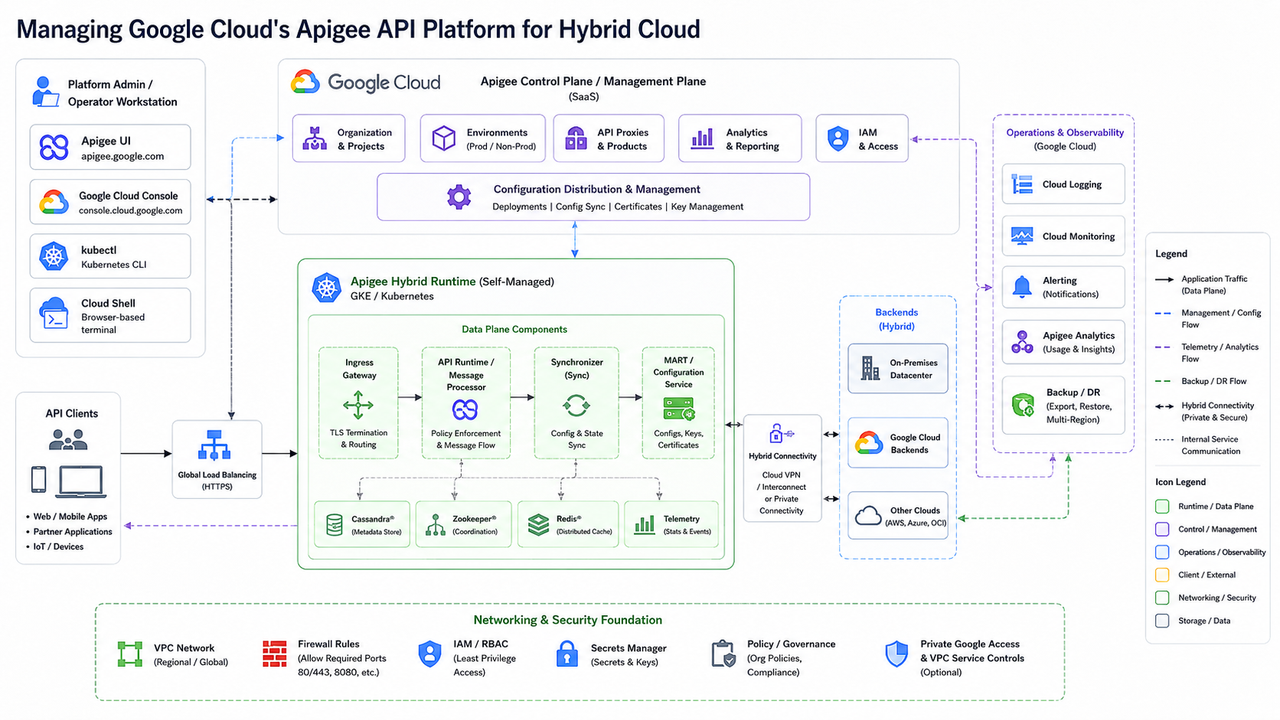Click the 'apigee.google.com' text
The image size is (1280, 720).
click(x=123, y=156)
